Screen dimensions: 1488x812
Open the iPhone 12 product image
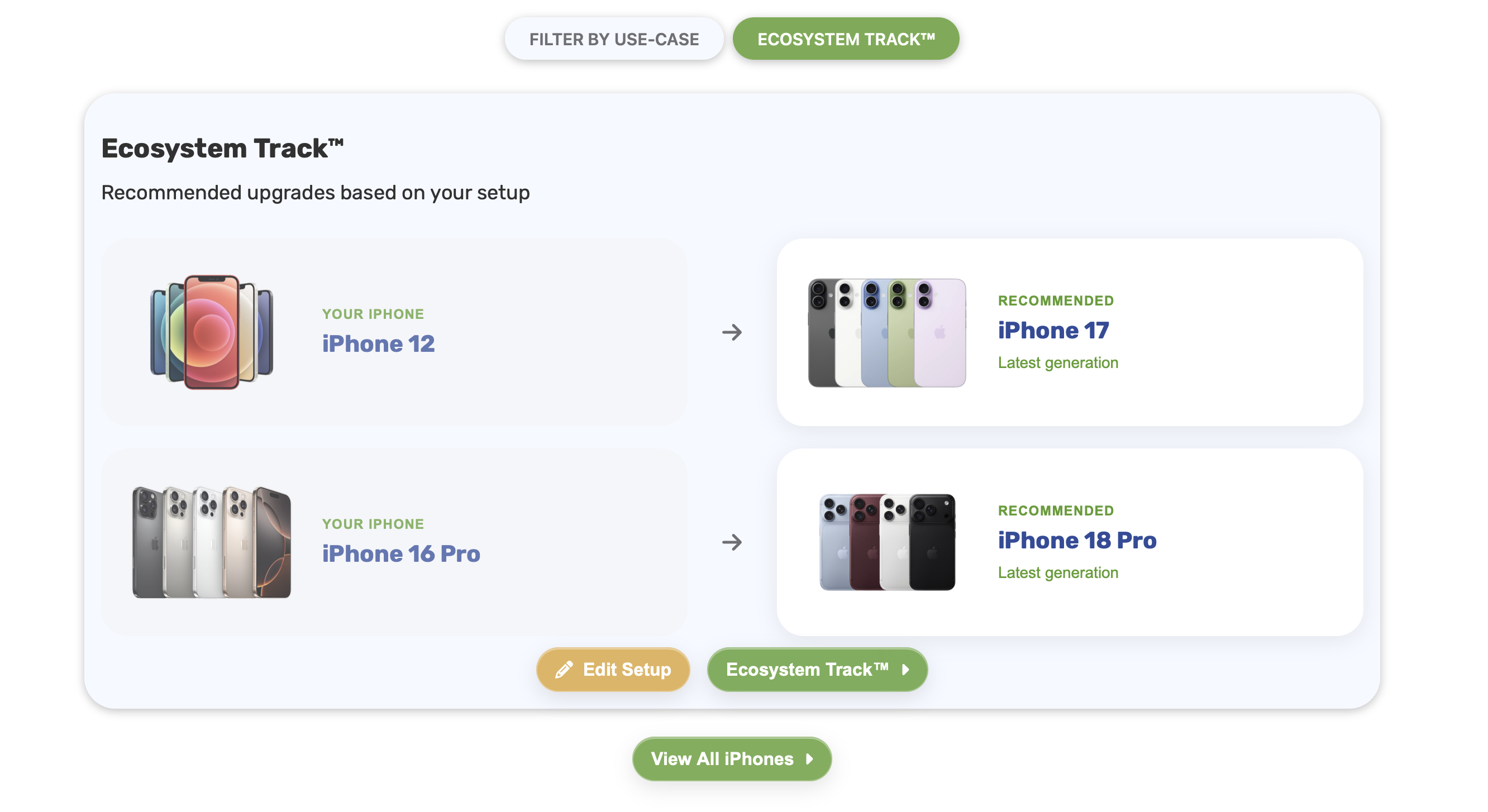pos(212,332)
